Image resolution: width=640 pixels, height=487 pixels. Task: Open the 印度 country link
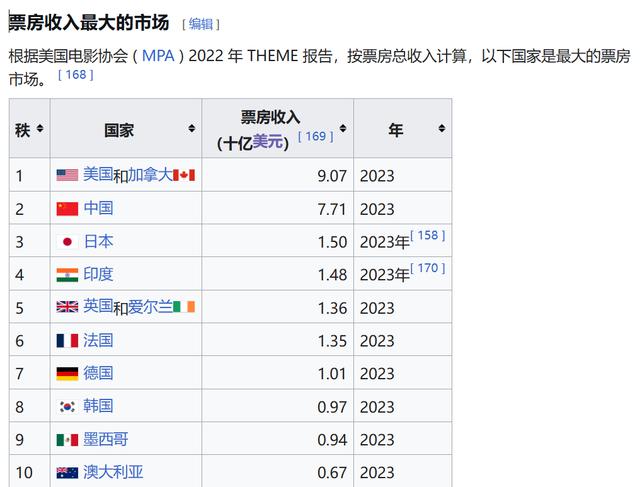tap(98, 274)
